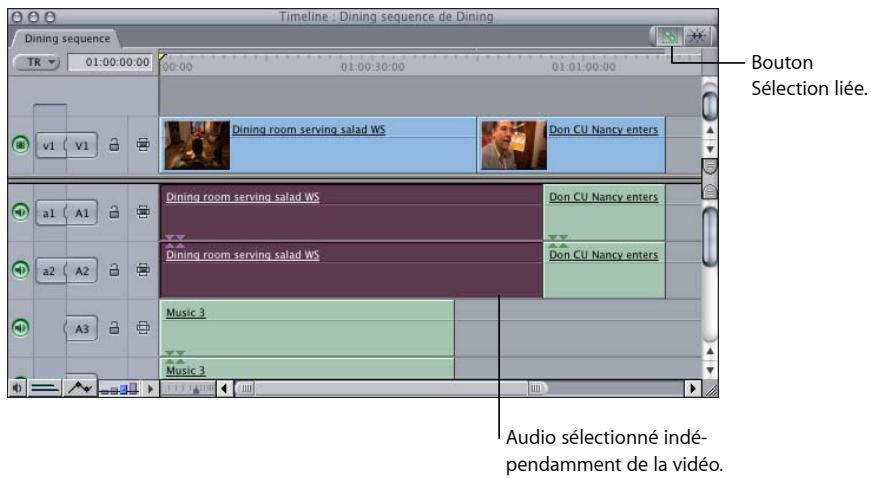The width and height of the screenshot is (871, 479).
Task: Open the track layout pop-up arrow
Action: tap(150, 388)
